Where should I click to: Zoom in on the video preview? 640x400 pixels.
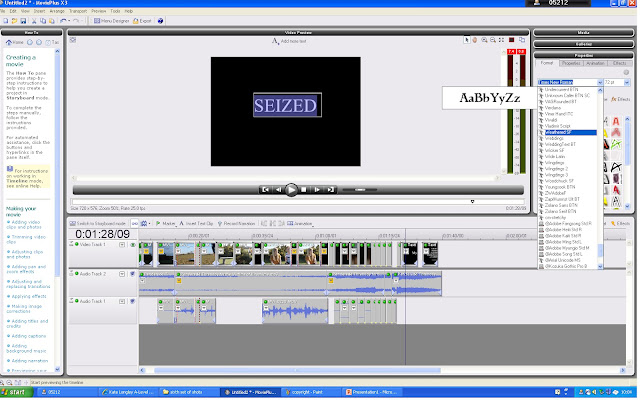point(484,40)
